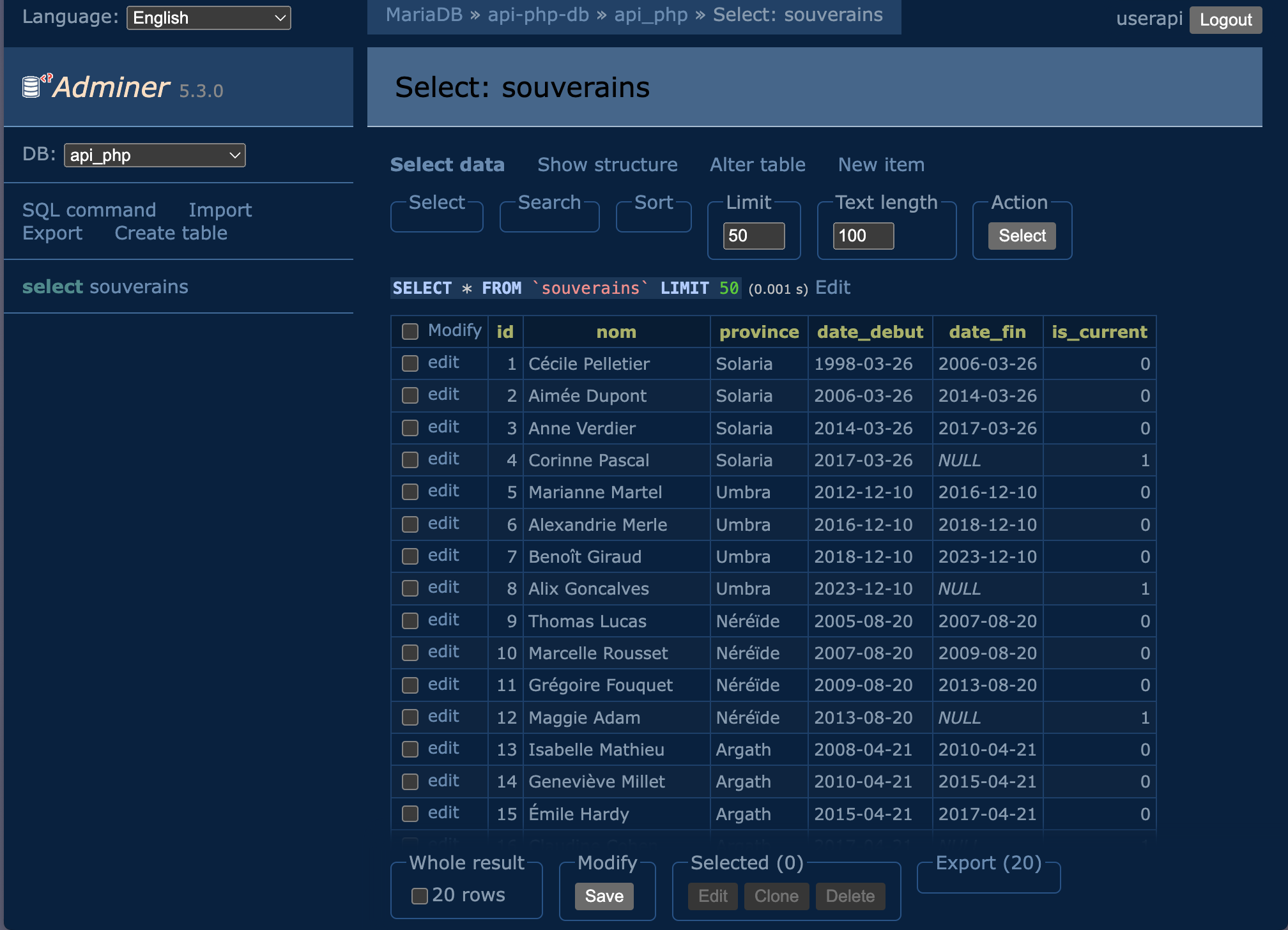Click edit link for Corinne Pascal row
Screen dimensions: 1288x930
coord(443,459)
